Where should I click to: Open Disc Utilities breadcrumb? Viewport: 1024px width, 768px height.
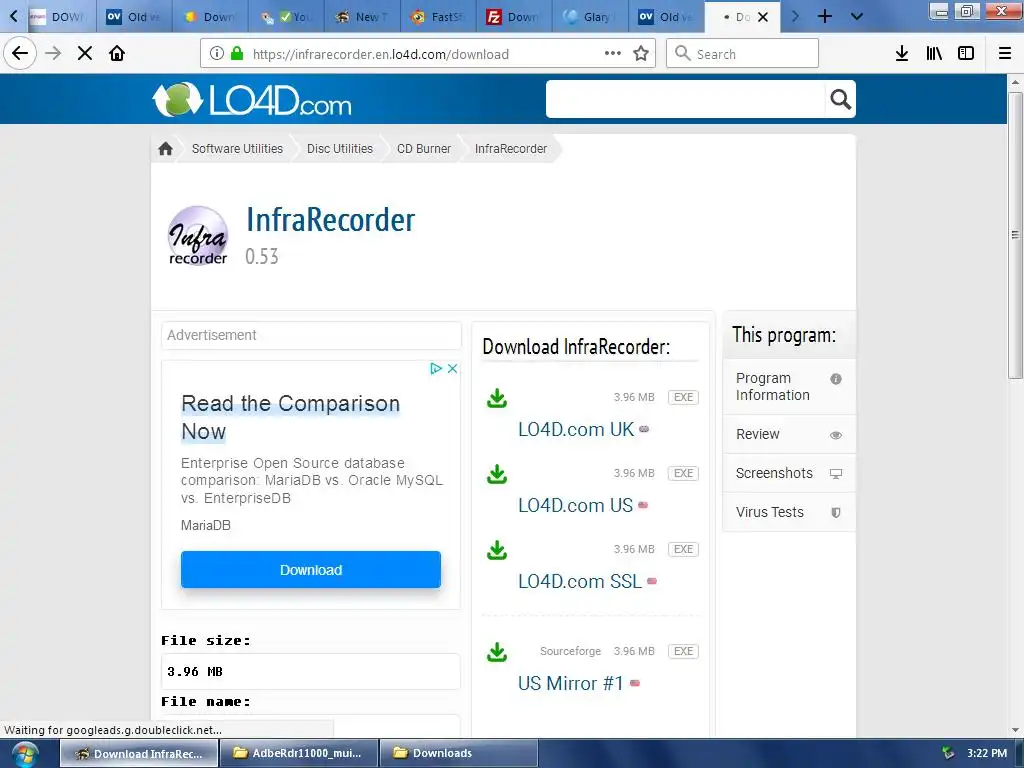(x=340, y=148)
